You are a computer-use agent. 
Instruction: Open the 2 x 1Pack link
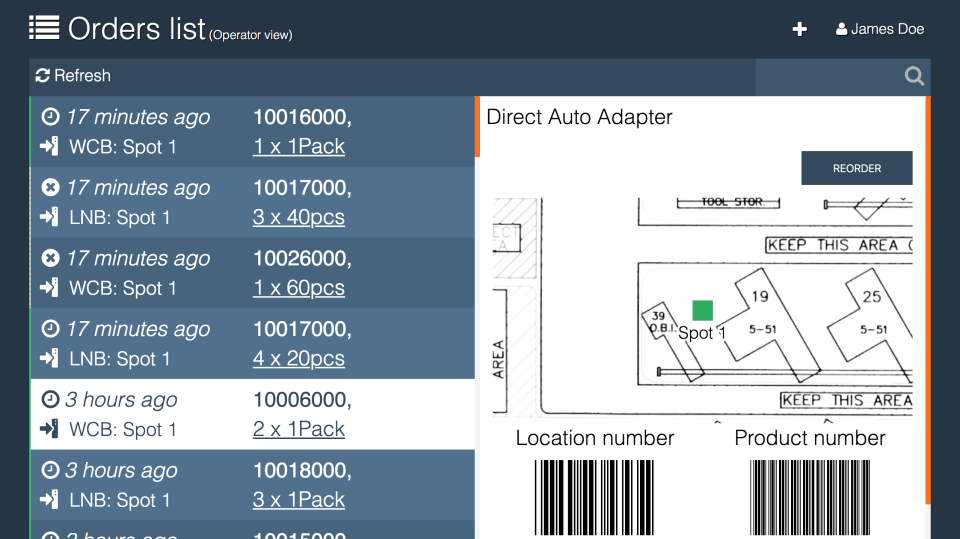tap(299, 429)
